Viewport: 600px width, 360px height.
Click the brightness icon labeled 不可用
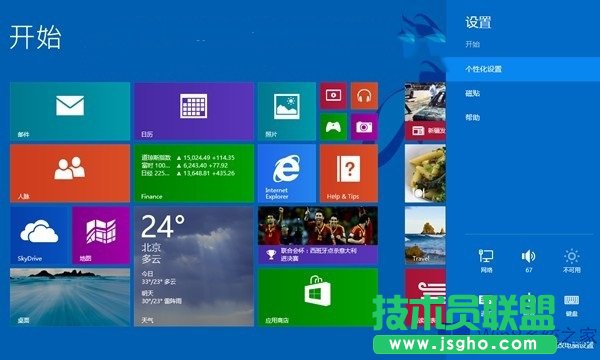572,261
